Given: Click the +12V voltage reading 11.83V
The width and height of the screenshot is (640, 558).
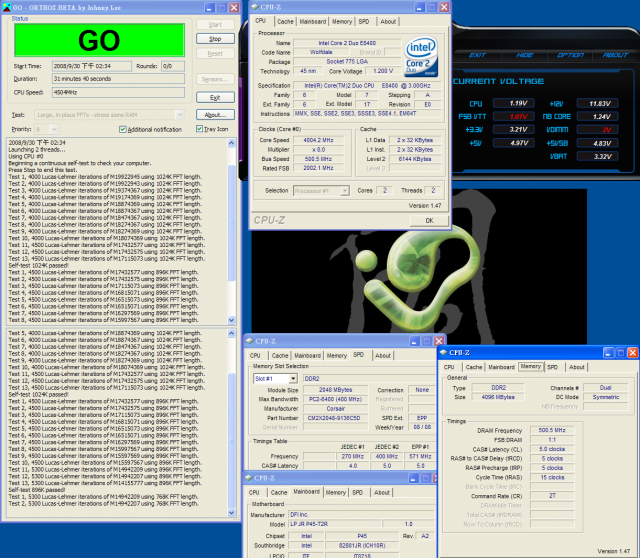Looking at the screenshot, I should tap(598, 104).
